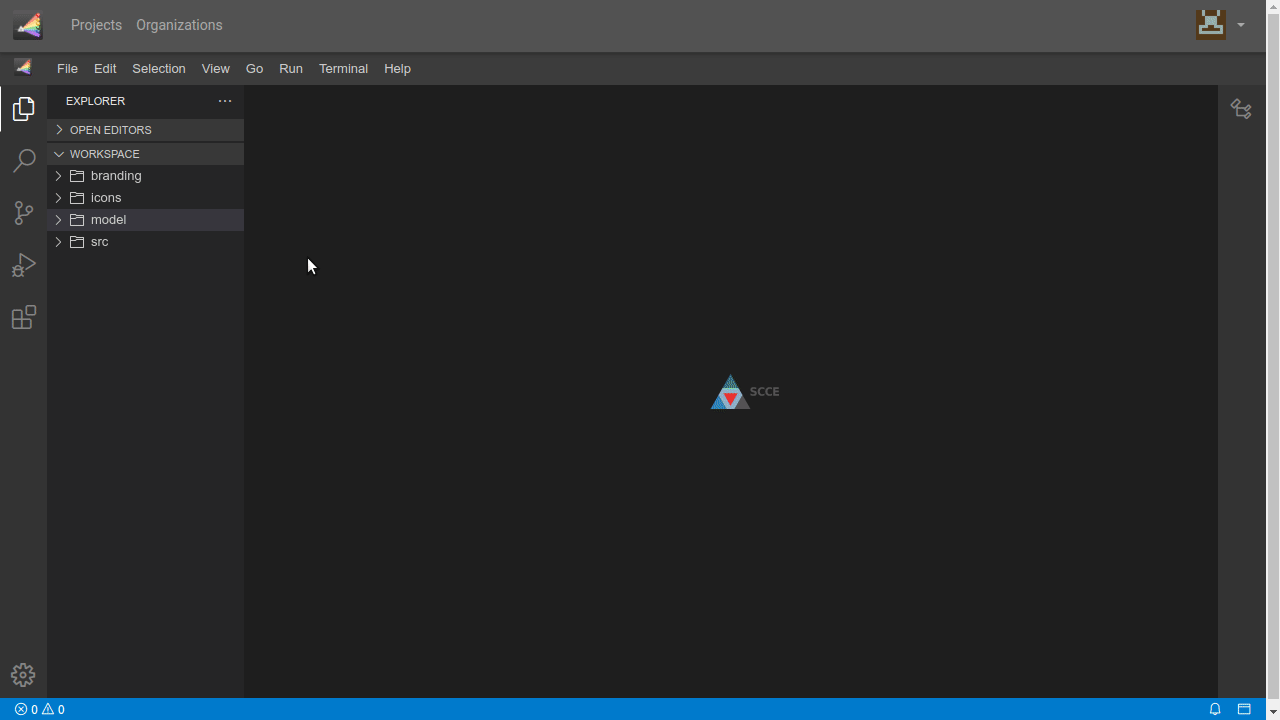Screen dimensions: 1280x720
Task: Click the branding folder icon
Action: (x=77, y=176)
